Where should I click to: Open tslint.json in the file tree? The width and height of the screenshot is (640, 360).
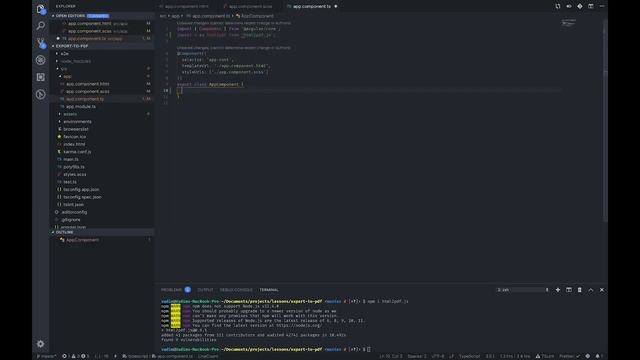pos(73,204)
